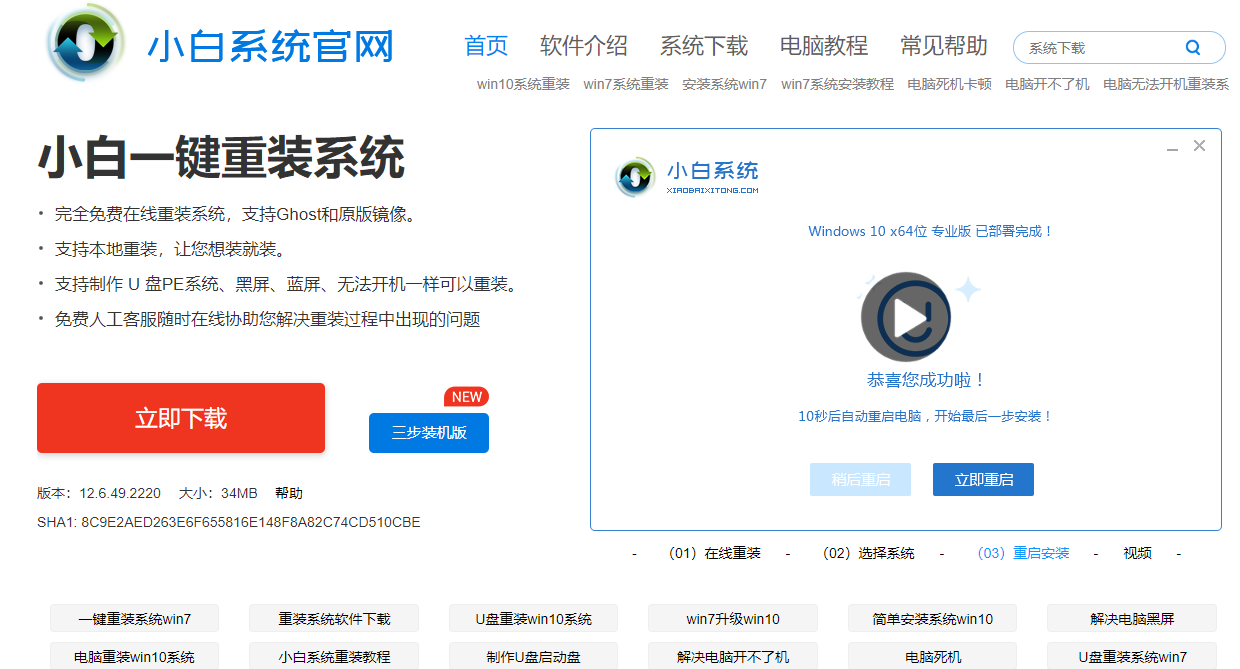1240x669 pixels.
Task: Select the (03) 重启安装 step tab
Action: coord(1023,553)
